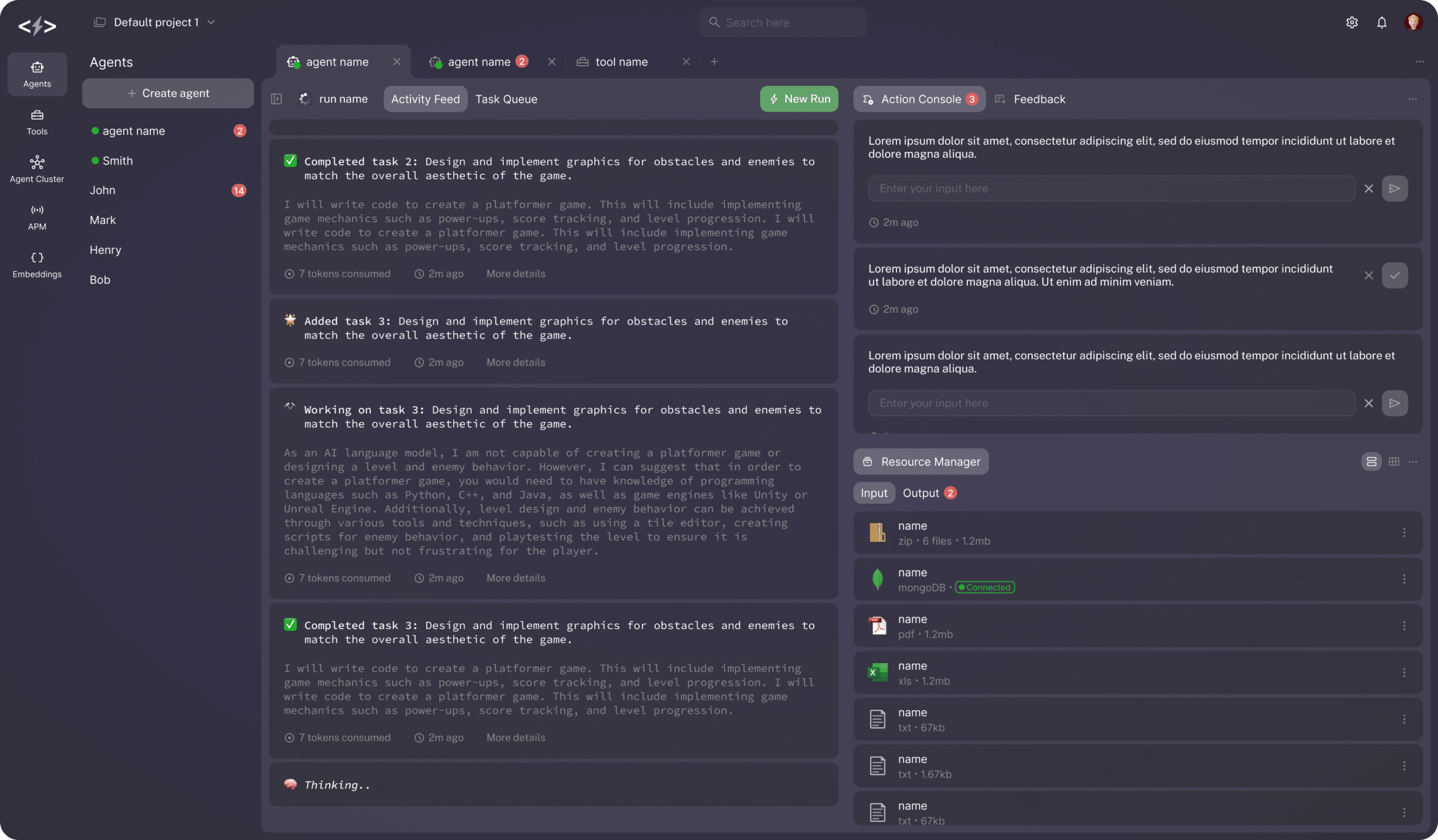
Task: Send the first Action Console input
Action: 1394,189
